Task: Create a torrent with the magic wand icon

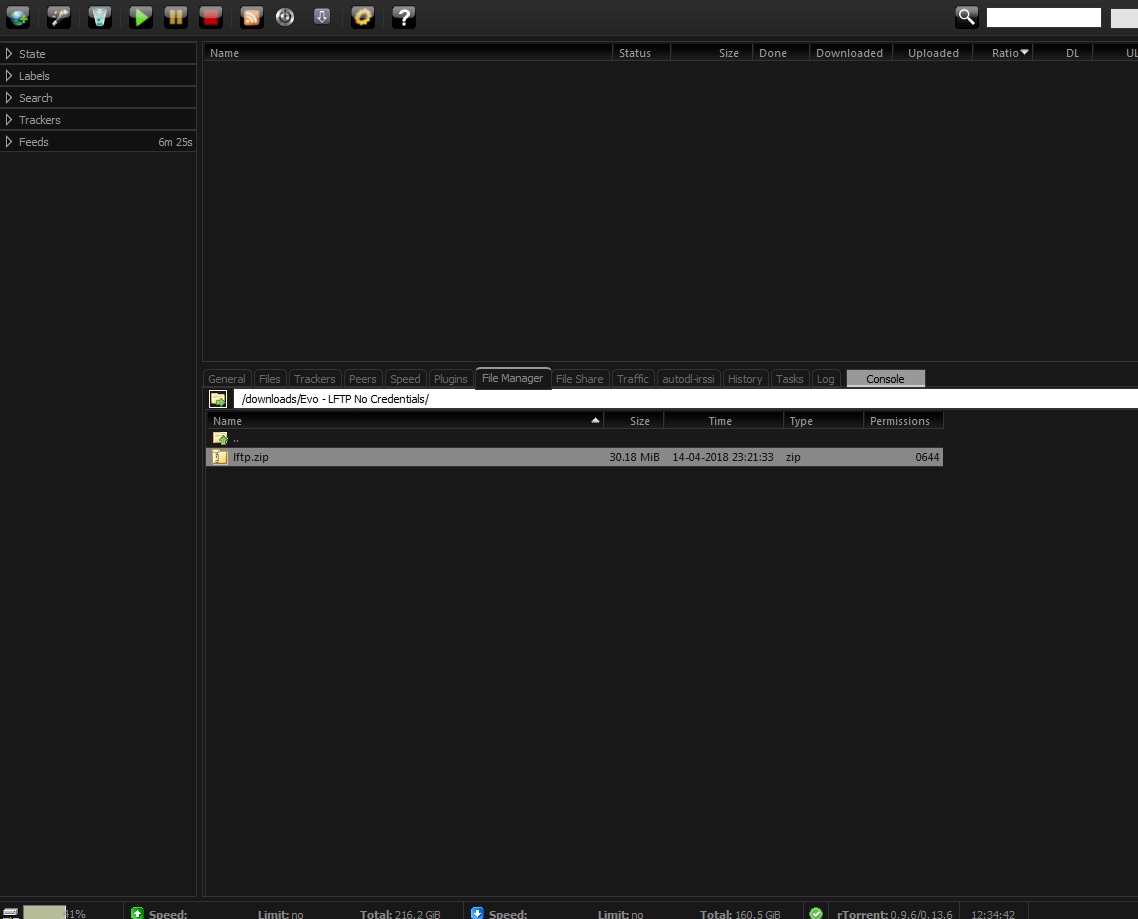Action: coord(58,17)
